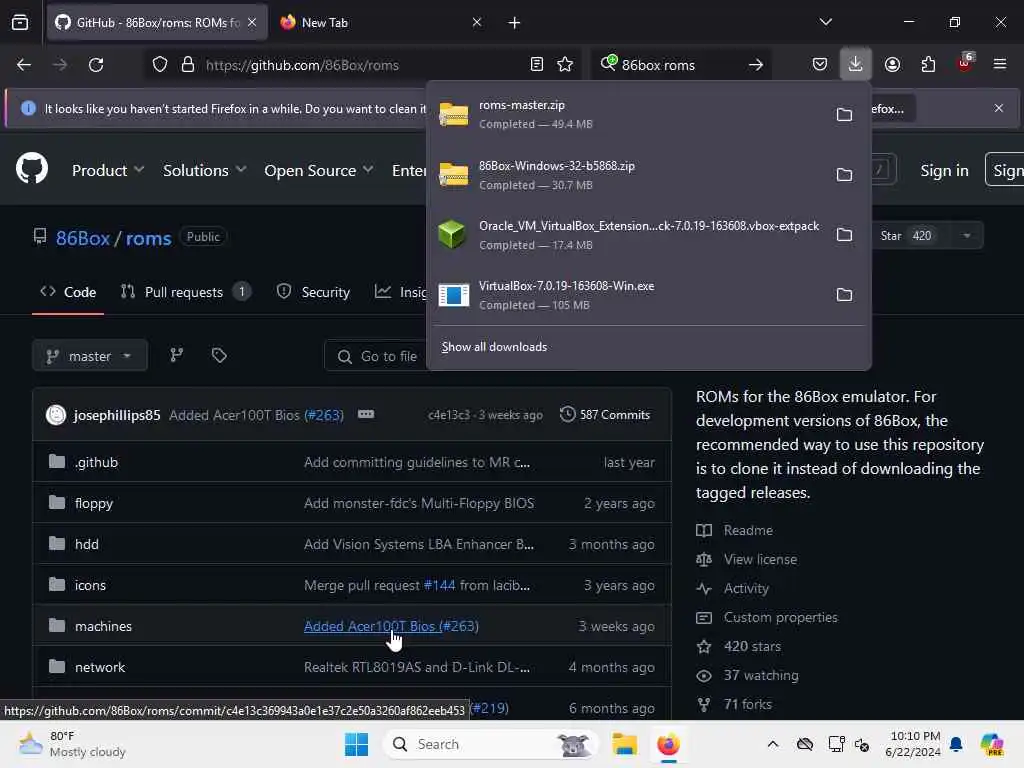Open the .github folder

pyautogui.click(x=97, y=462)
